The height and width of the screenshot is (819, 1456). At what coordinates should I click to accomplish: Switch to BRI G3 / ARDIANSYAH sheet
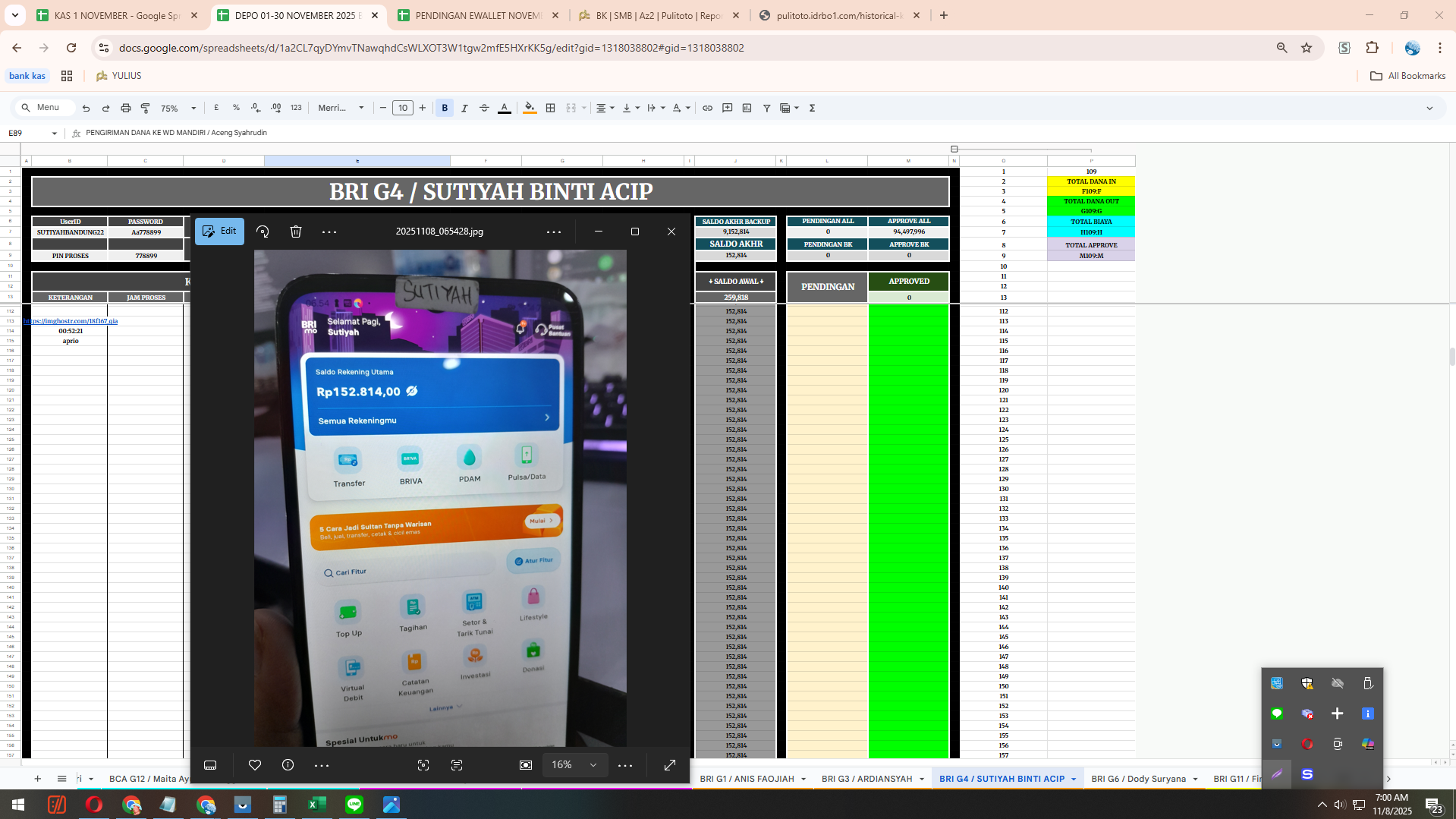(x=866, y=779)
